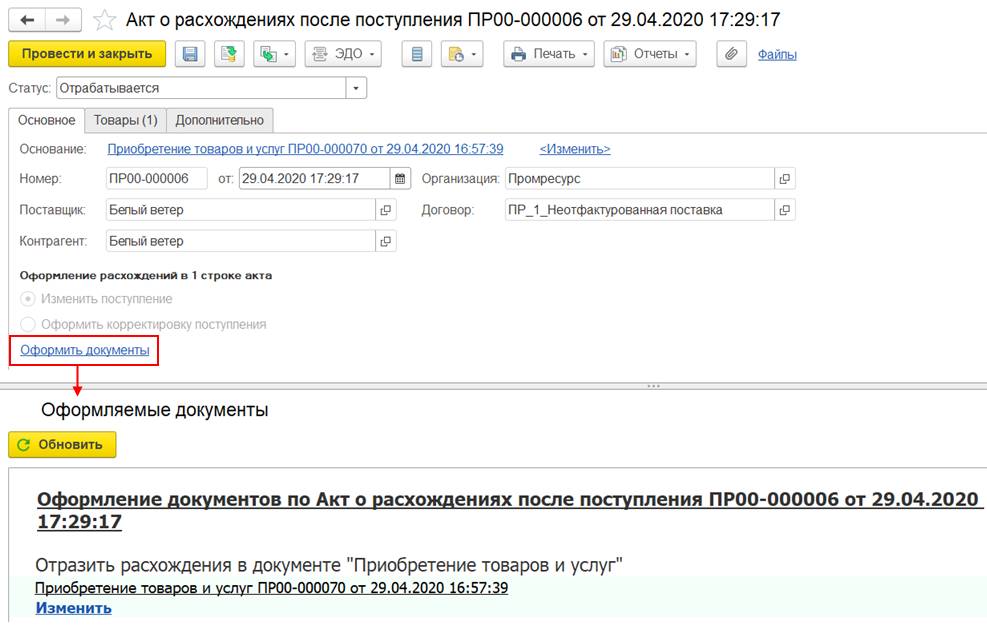
Task: Click the forward navigation arrow
Action: [x=63, y=20]
